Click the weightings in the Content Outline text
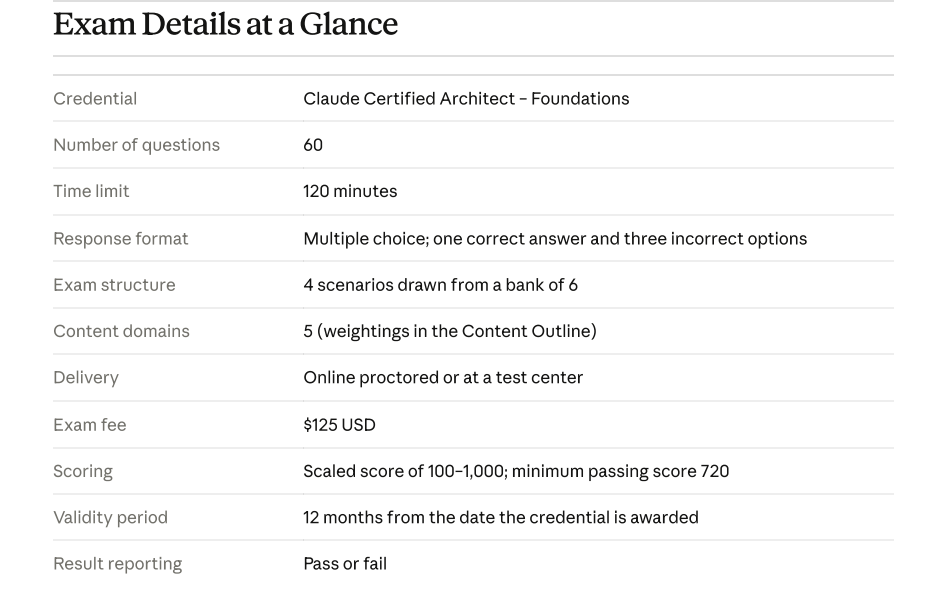Viewport: 942px width, 602px height. click(457, 331)
